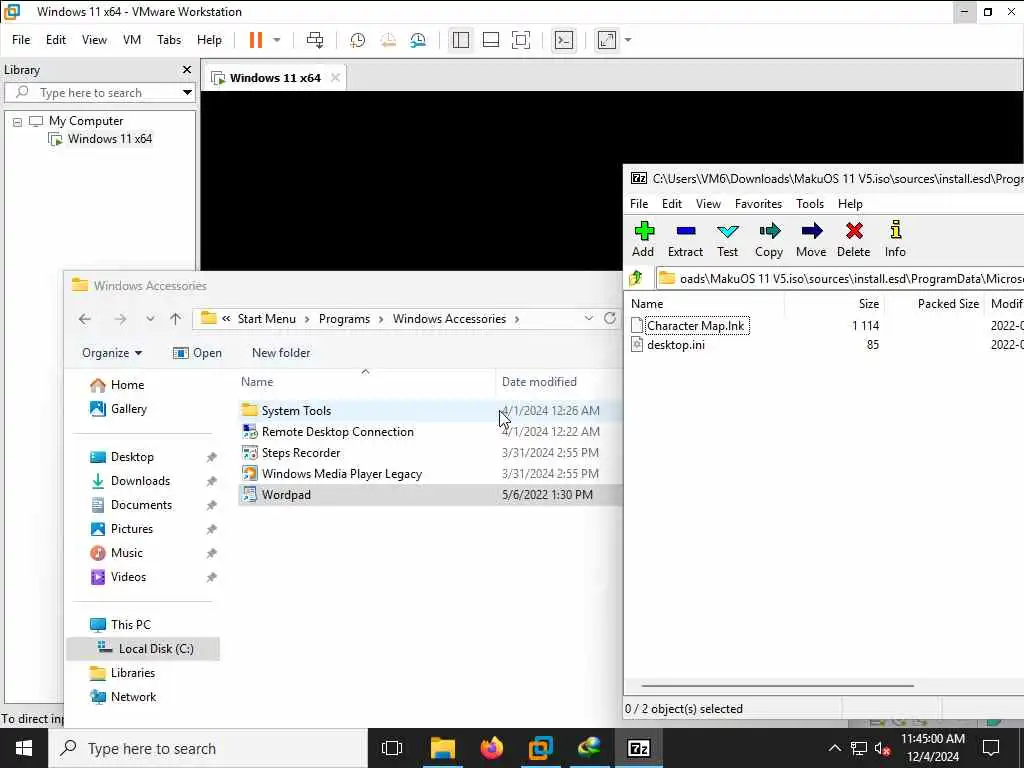
Task: Expand the Explorer address bar history dropdown
Action: [x=588, y=318]
